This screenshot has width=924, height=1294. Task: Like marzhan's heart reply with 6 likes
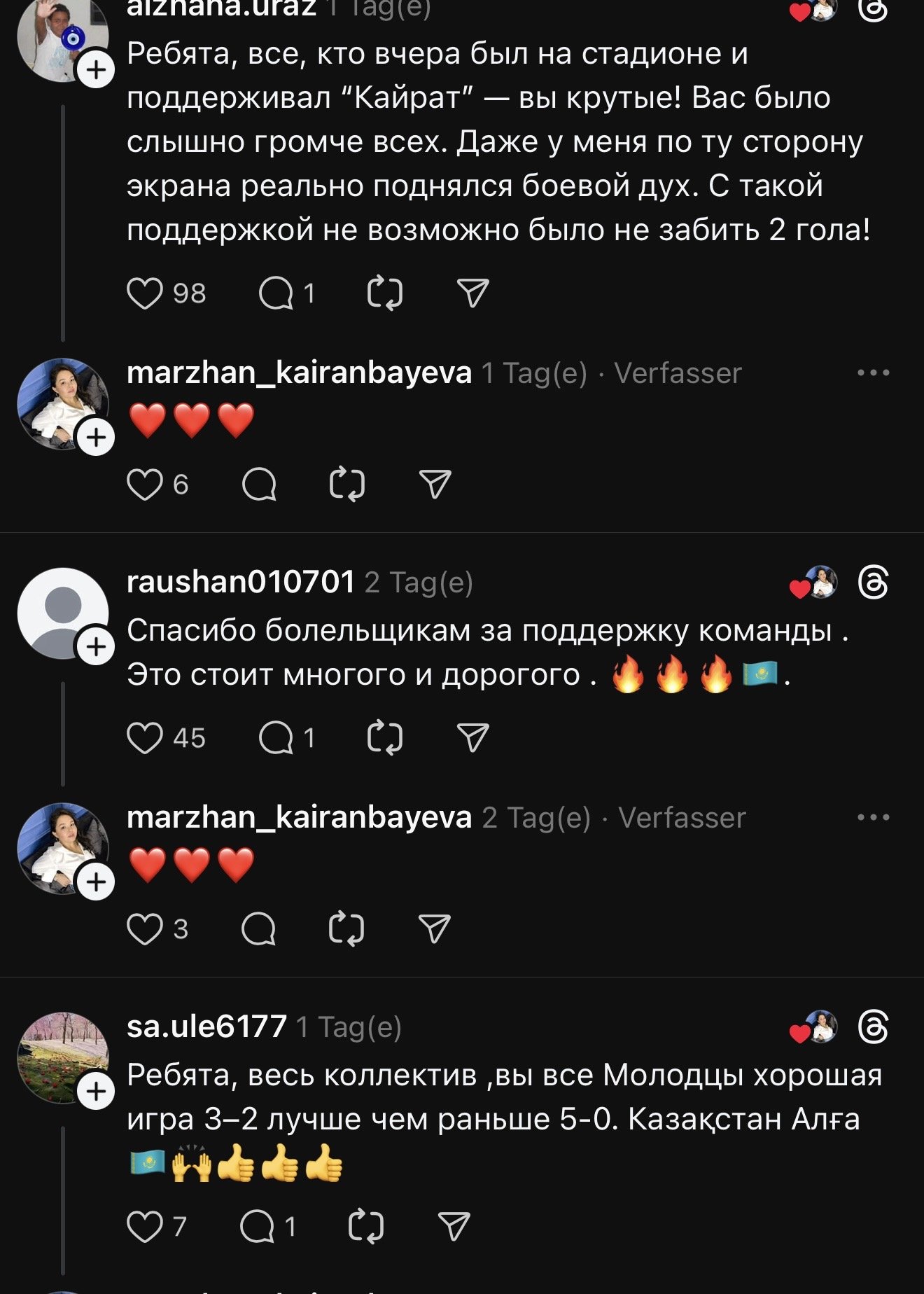145,485
